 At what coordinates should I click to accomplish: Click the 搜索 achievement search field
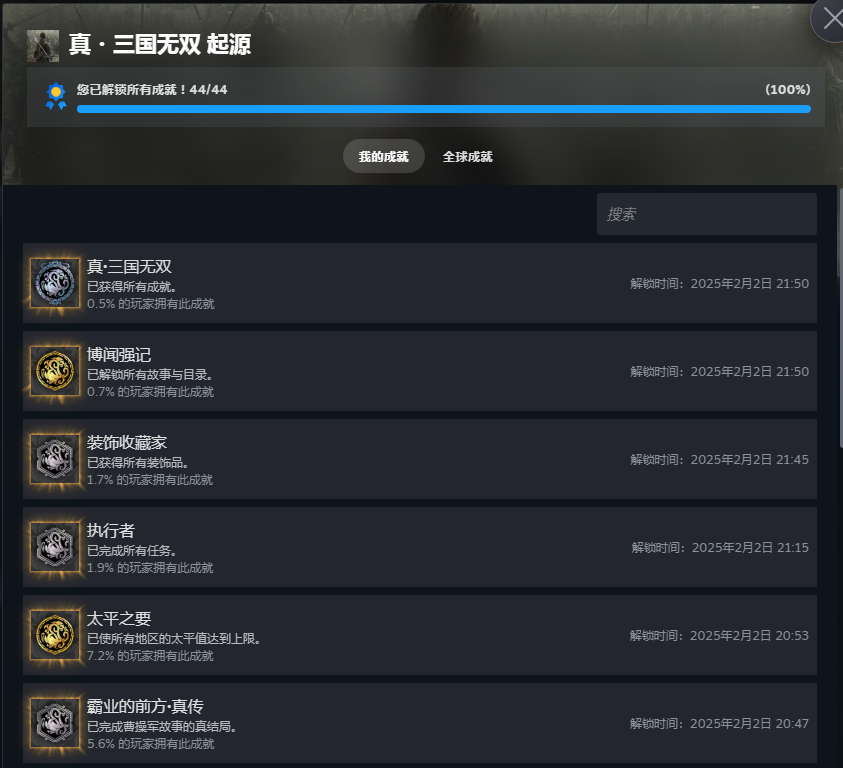[x=706, y=214]
